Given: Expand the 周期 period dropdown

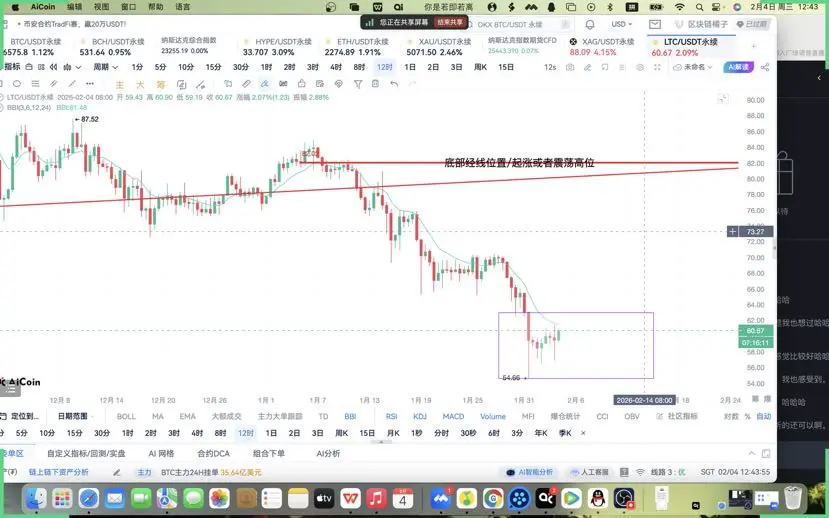Looking at the screenshot, I should pos(106,67).
